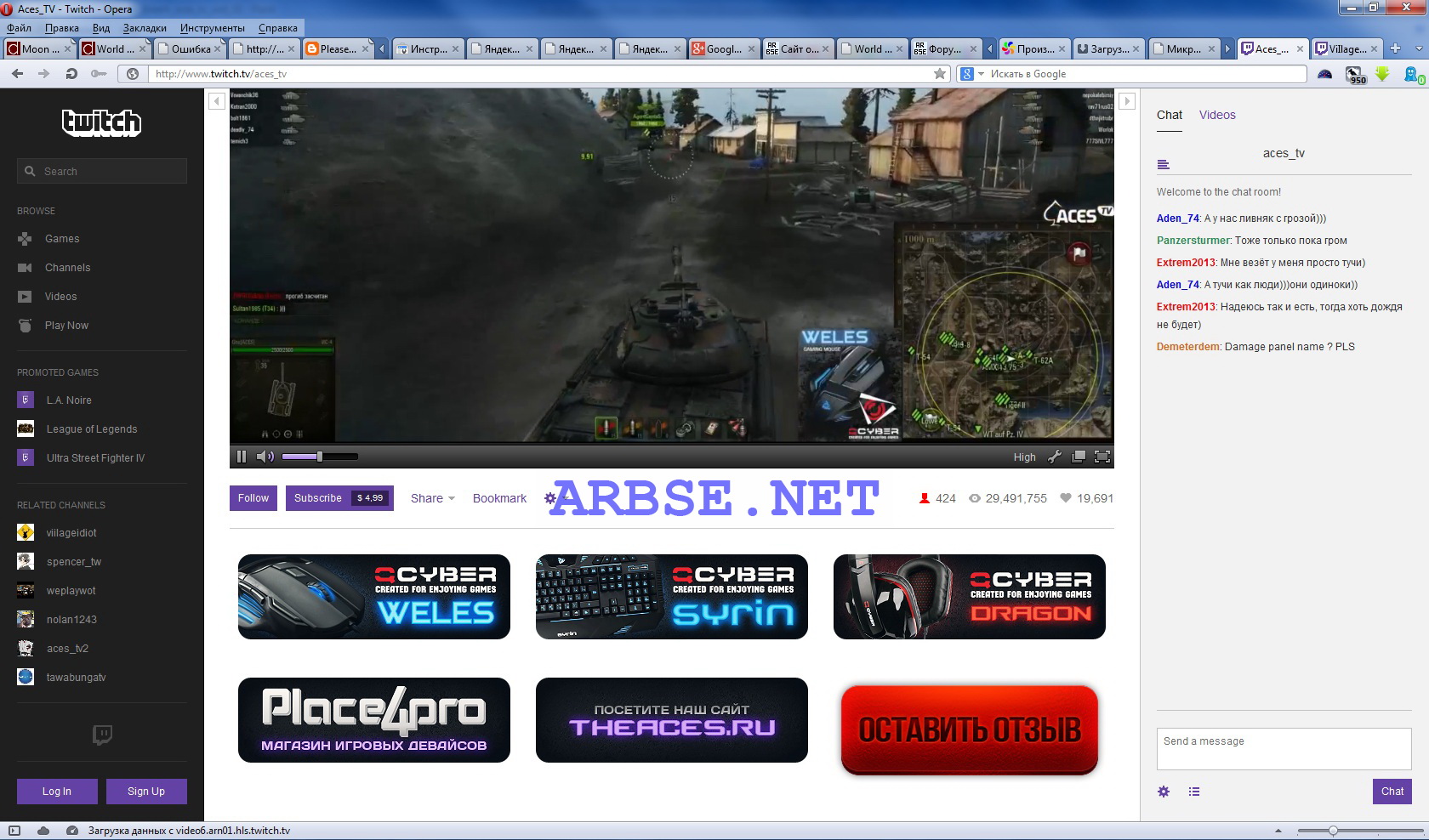1429x840 pixels.
Task: Open a new browser tab
Action: (x=1395, y=48)
